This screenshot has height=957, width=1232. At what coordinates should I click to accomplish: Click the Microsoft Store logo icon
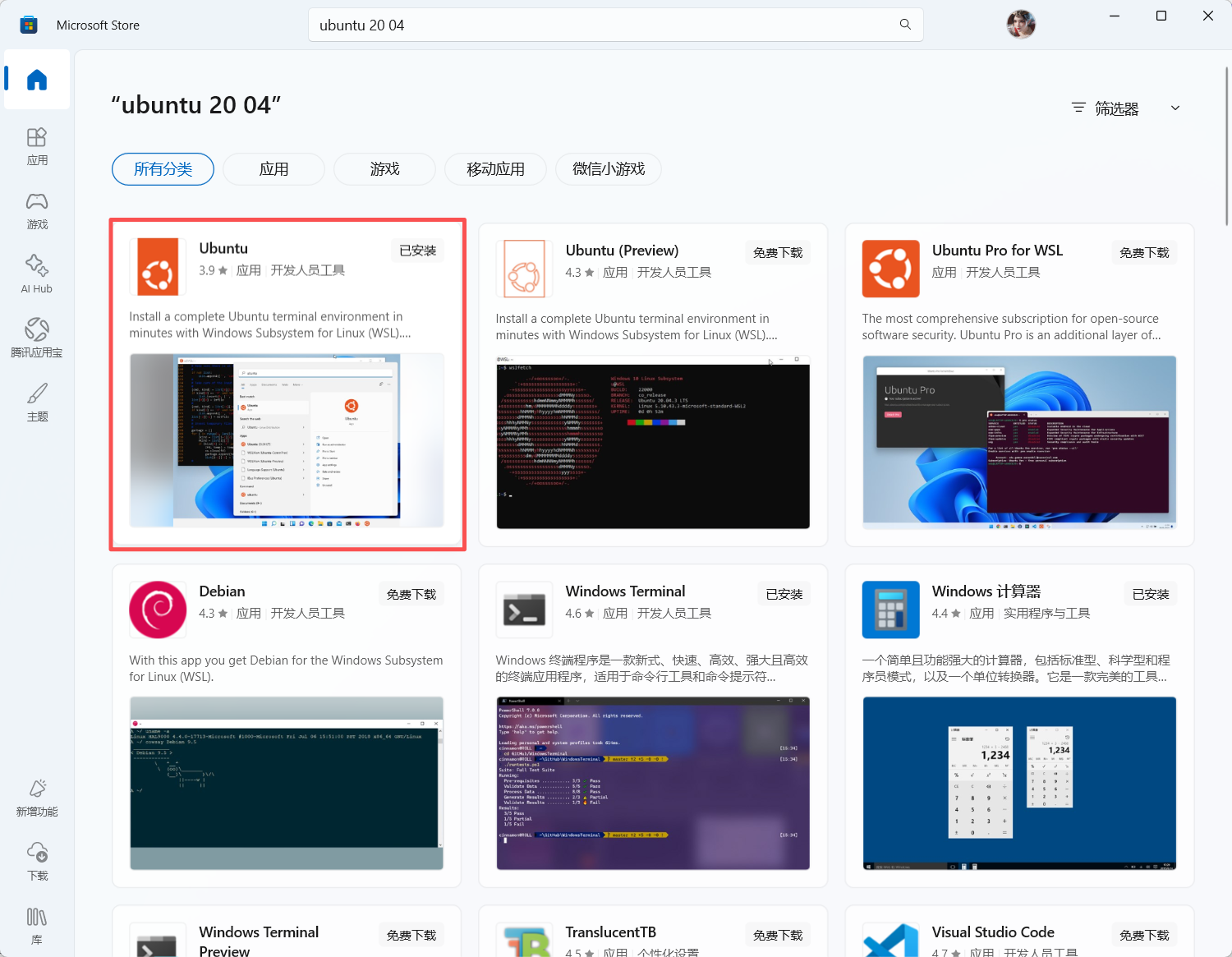[x=29, y=25]
